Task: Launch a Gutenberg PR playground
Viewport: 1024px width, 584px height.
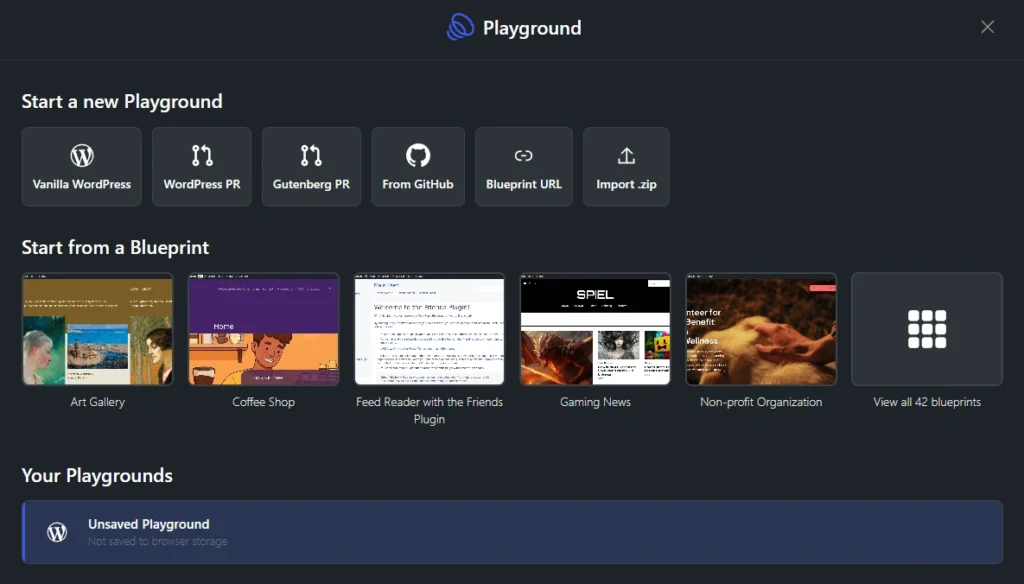Action: tap(311, 166)
